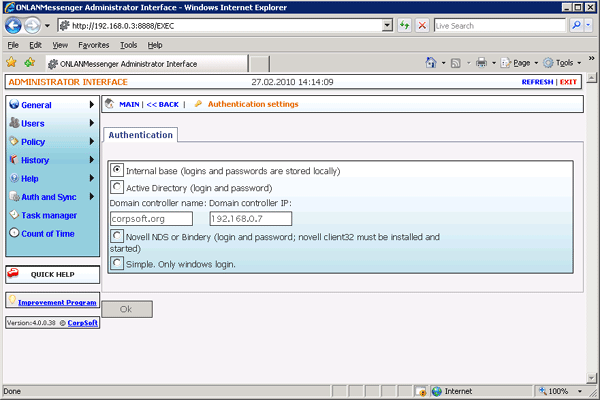Screen dimensions: 600x400
Task: Click the QUICK HELP button
Action: point(53,274)
